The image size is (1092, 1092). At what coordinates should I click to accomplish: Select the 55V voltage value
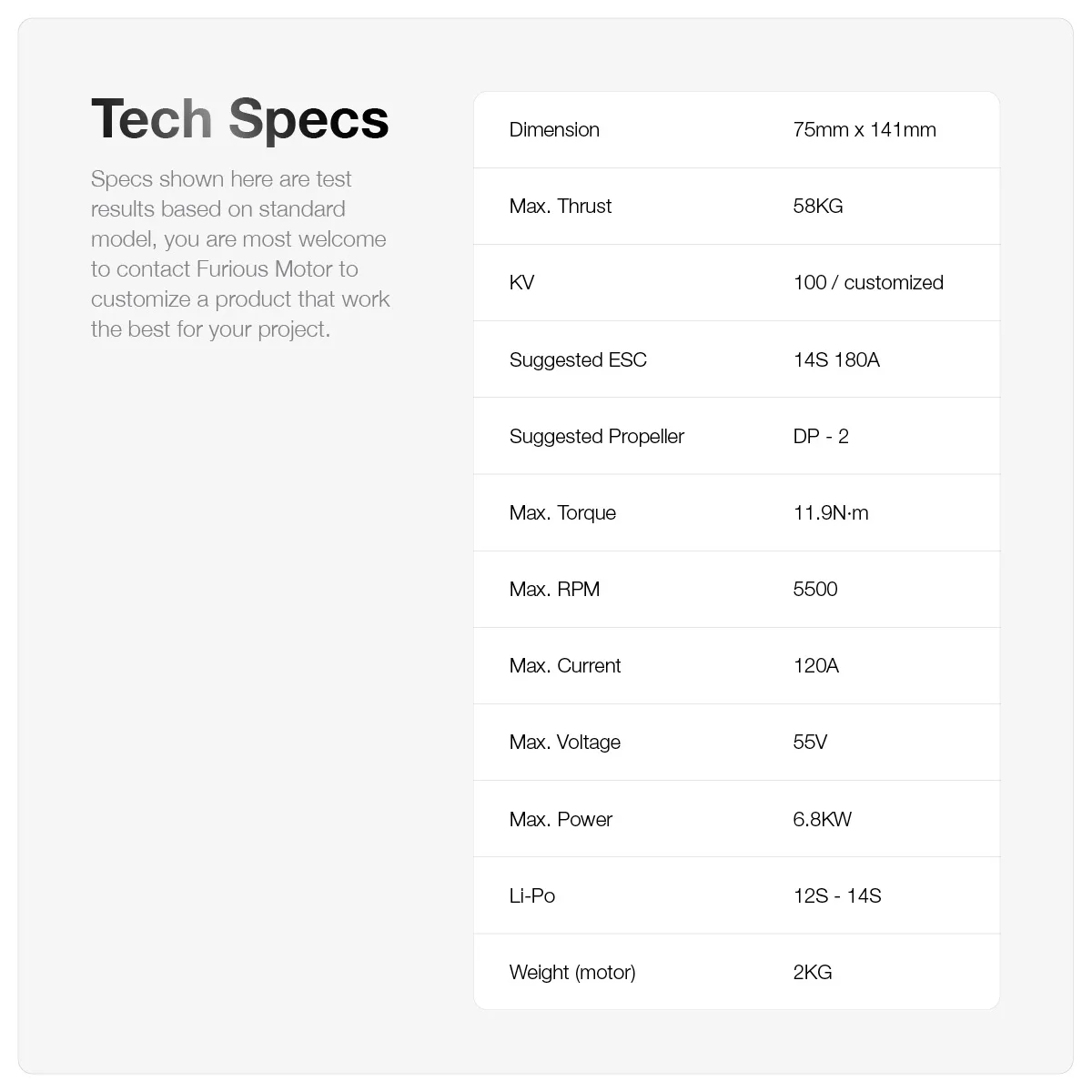(x=810, y=742)
